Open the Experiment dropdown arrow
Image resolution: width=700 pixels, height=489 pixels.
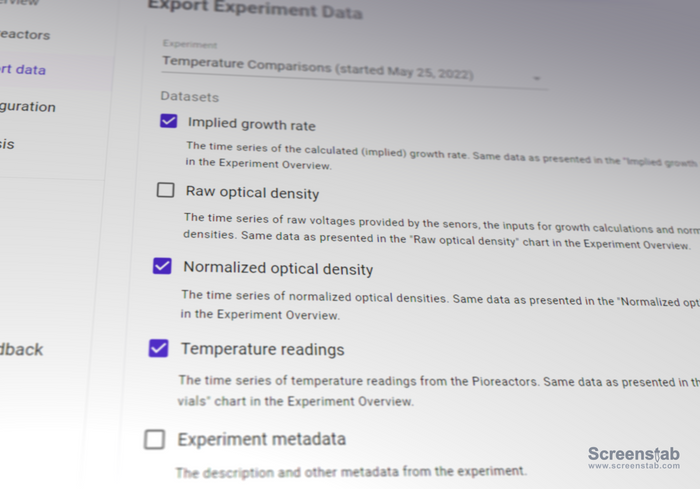pyautogui.click(x=537, y=78)
